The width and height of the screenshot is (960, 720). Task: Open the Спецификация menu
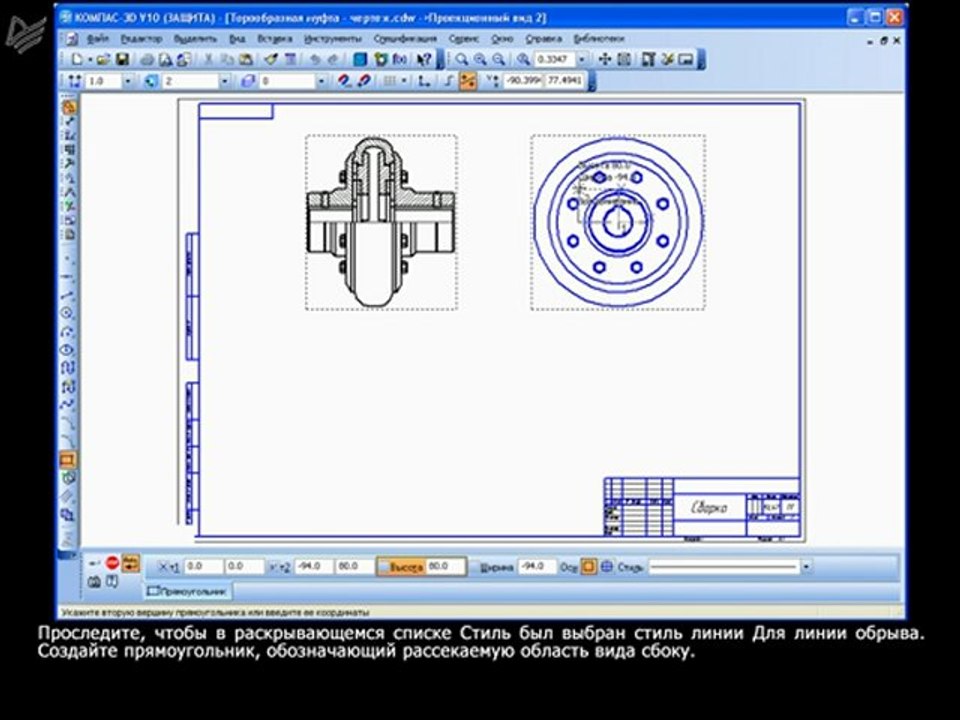(405, 39)
